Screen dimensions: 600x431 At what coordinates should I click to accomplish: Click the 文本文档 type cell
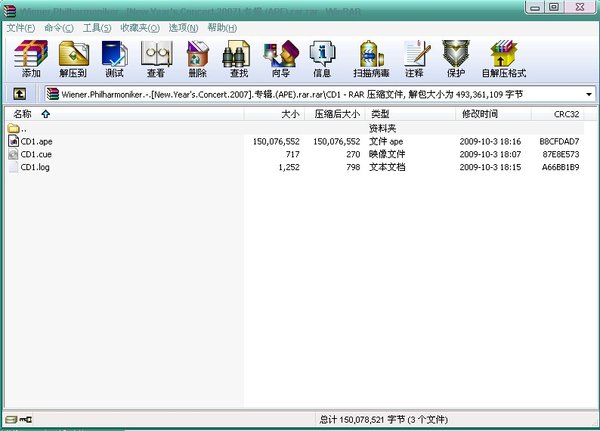pos(387,167)
